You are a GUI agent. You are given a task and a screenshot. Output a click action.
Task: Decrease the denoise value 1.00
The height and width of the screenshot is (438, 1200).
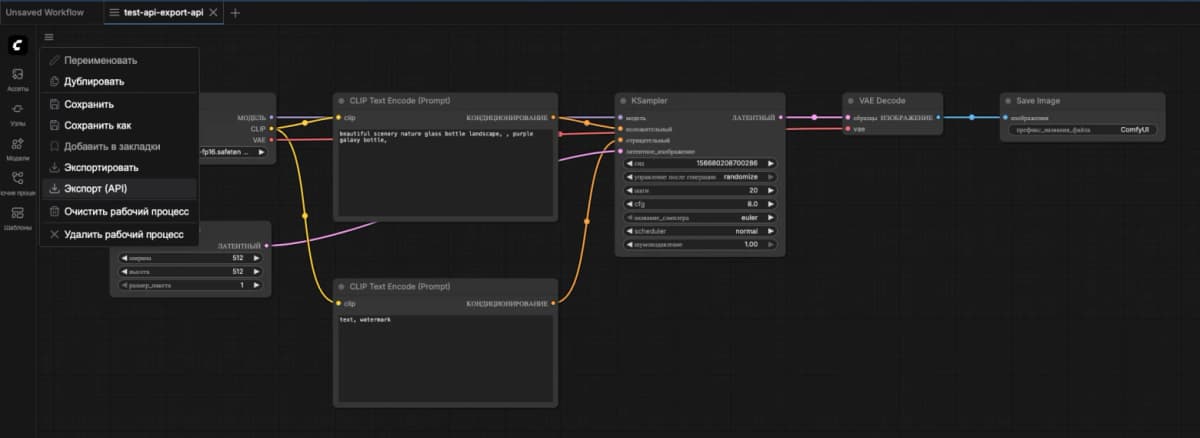click(630, 244)
